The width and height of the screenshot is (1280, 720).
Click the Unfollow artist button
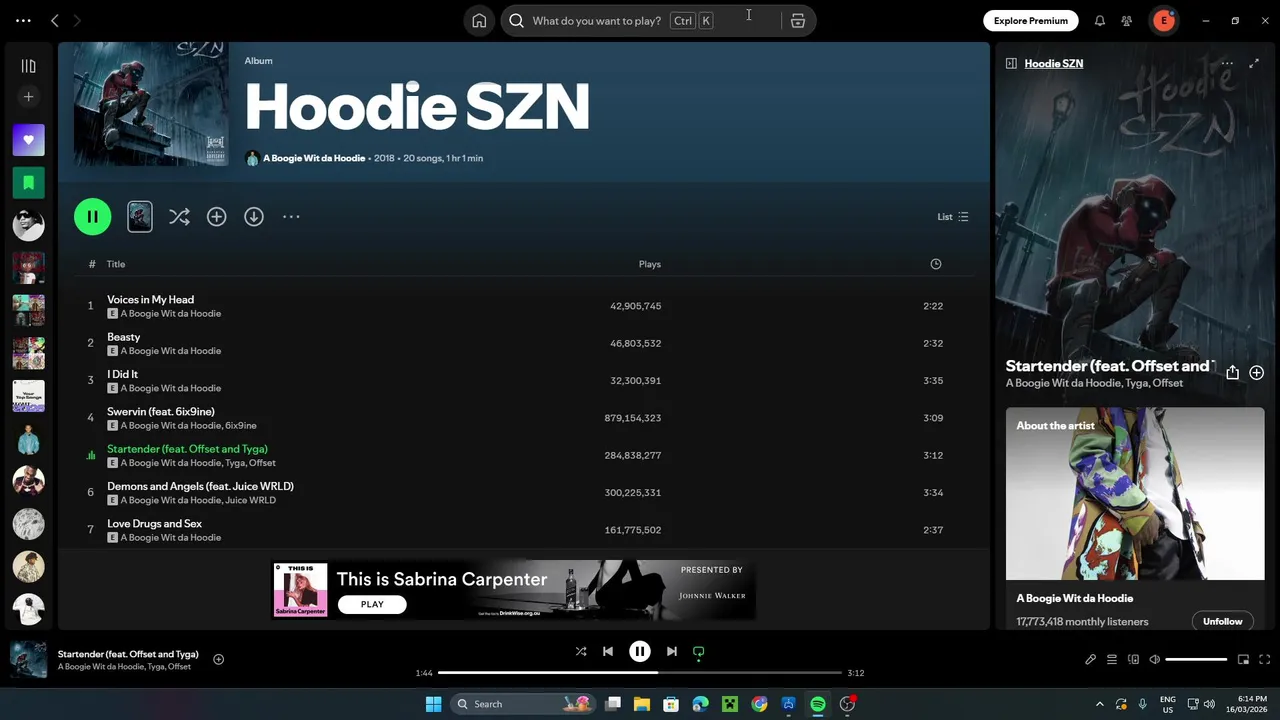pyautogui.click(x=1222, y=621)
